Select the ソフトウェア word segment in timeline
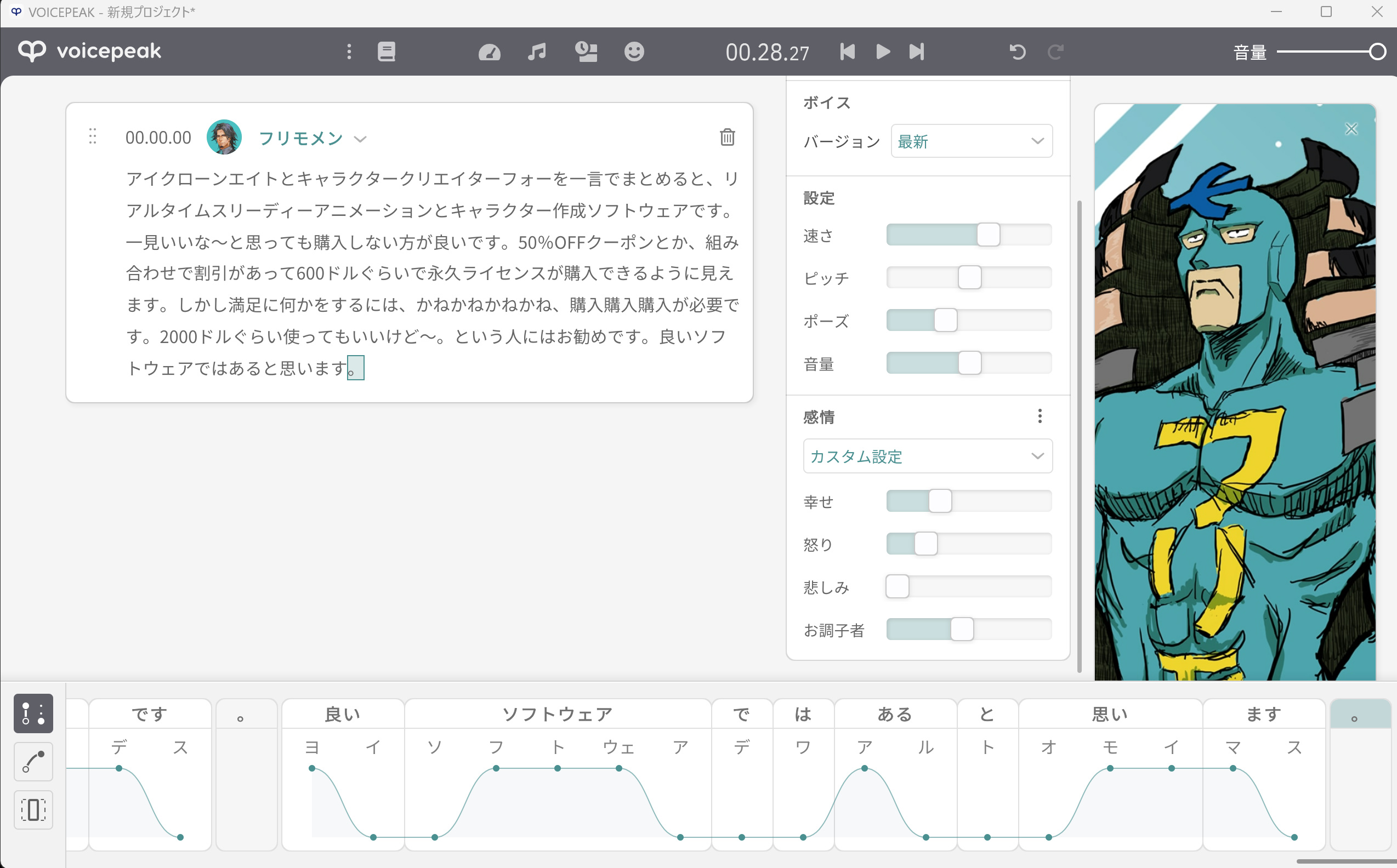The image size is (1397, 868). (x=557, y=714)
